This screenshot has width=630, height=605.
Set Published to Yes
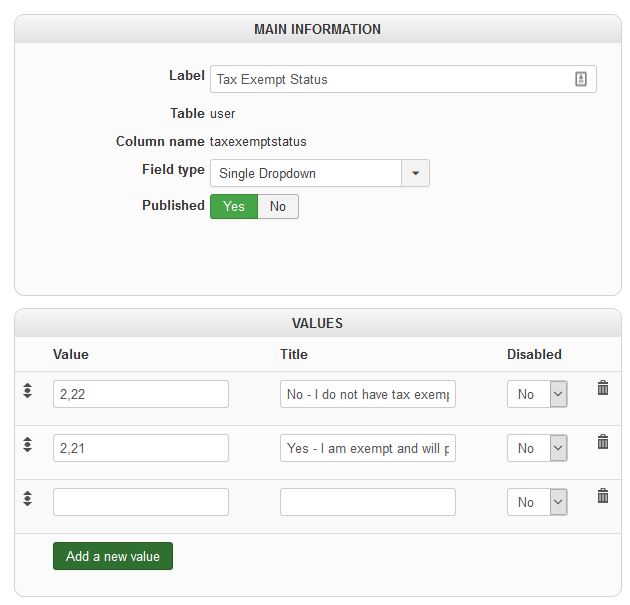tap(234, 206)
